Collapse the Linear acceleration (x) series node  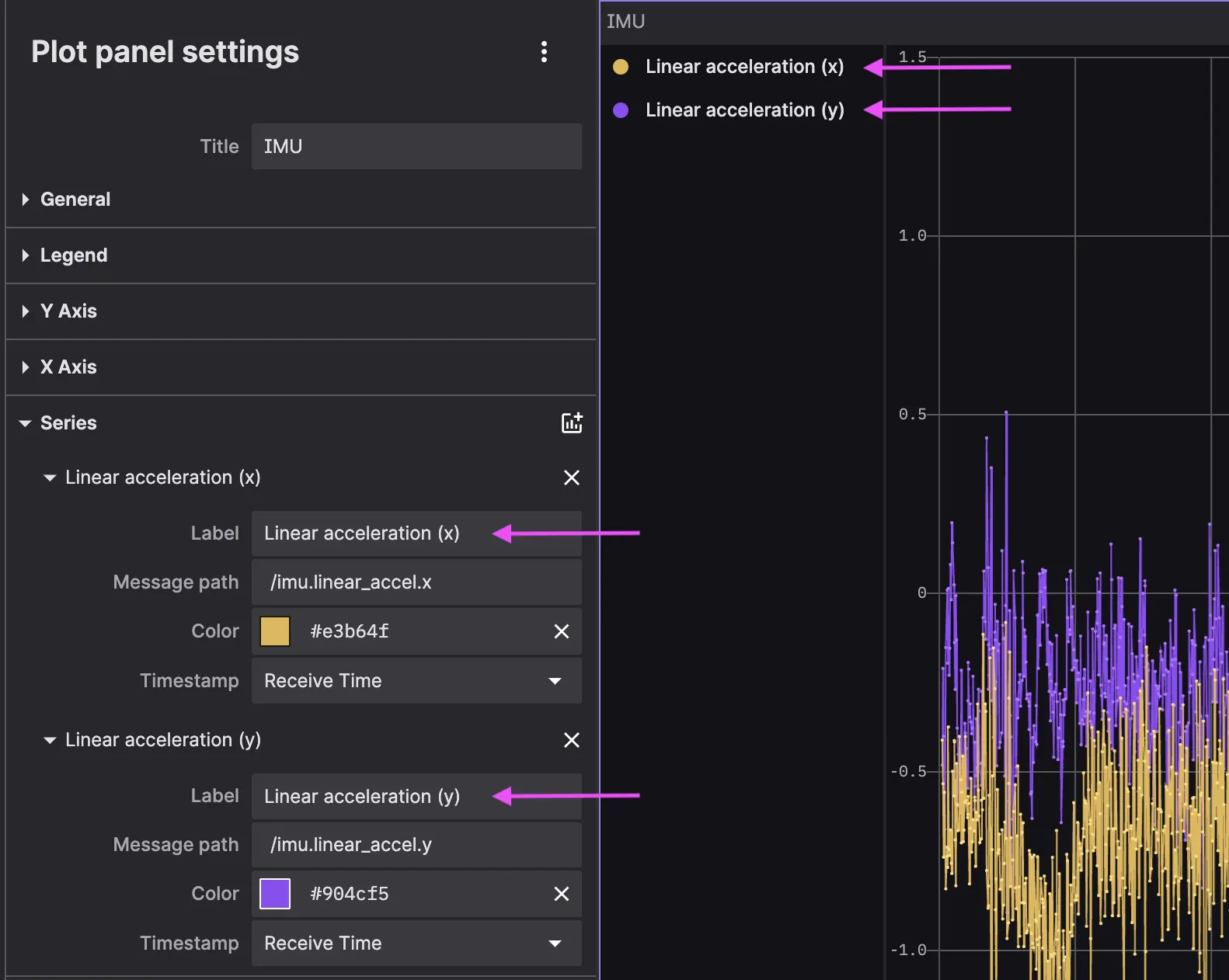pos(50,478)
